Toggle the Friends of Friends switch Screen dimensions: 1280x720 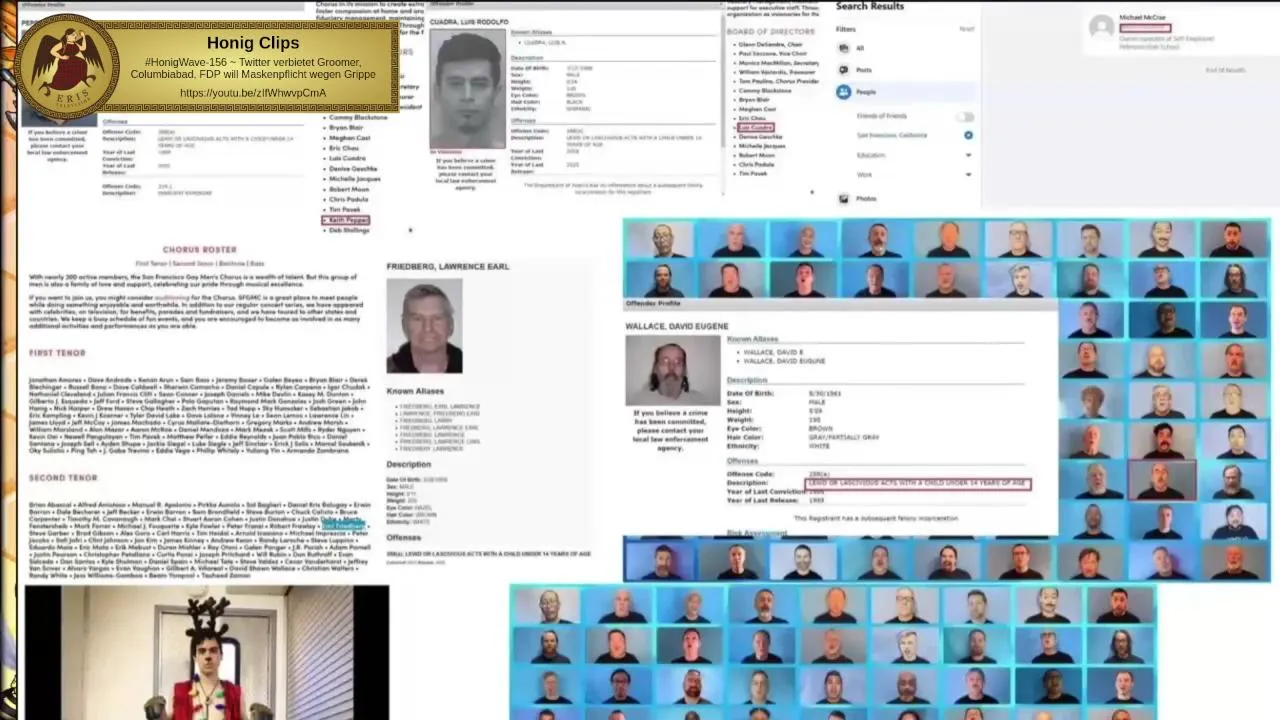[x=965, y=116]
